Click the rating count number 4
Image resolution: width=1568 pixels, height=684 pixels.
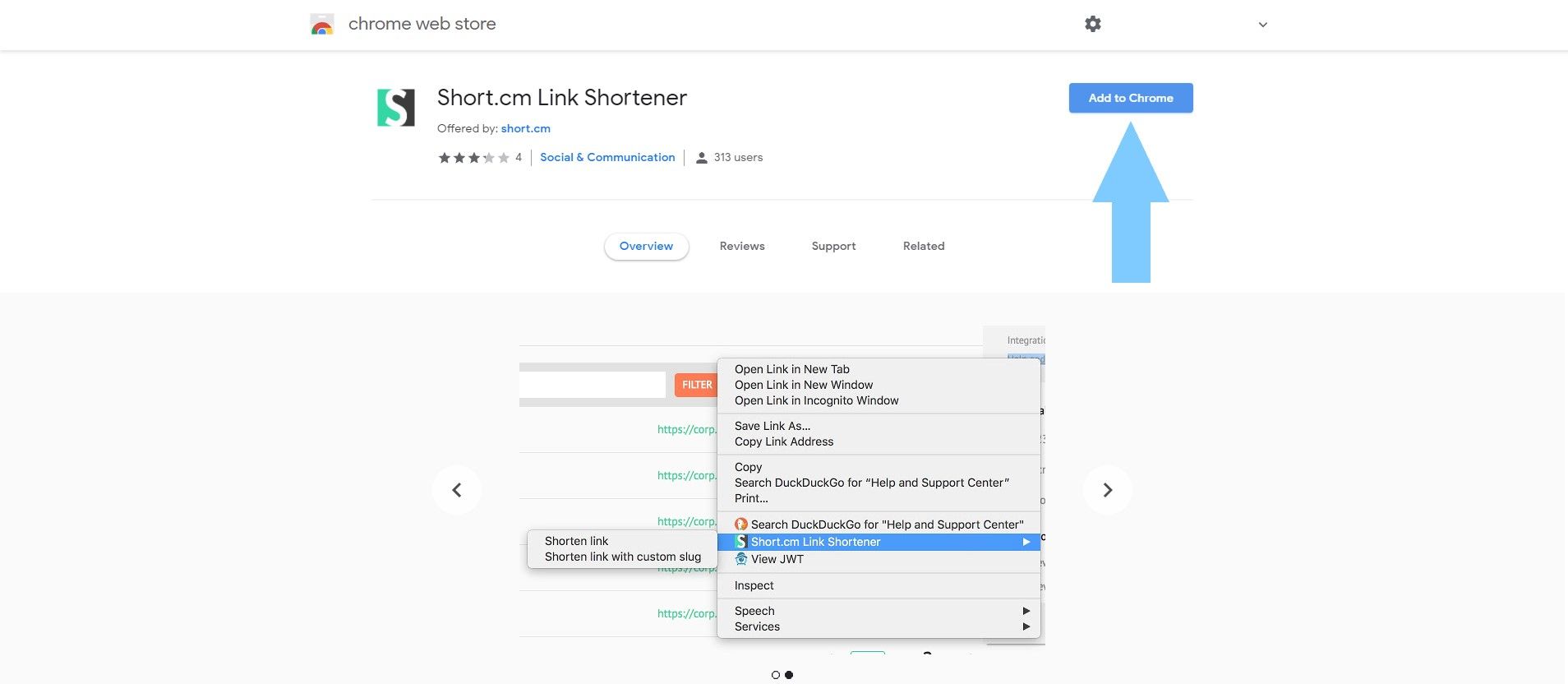(519, 157)
